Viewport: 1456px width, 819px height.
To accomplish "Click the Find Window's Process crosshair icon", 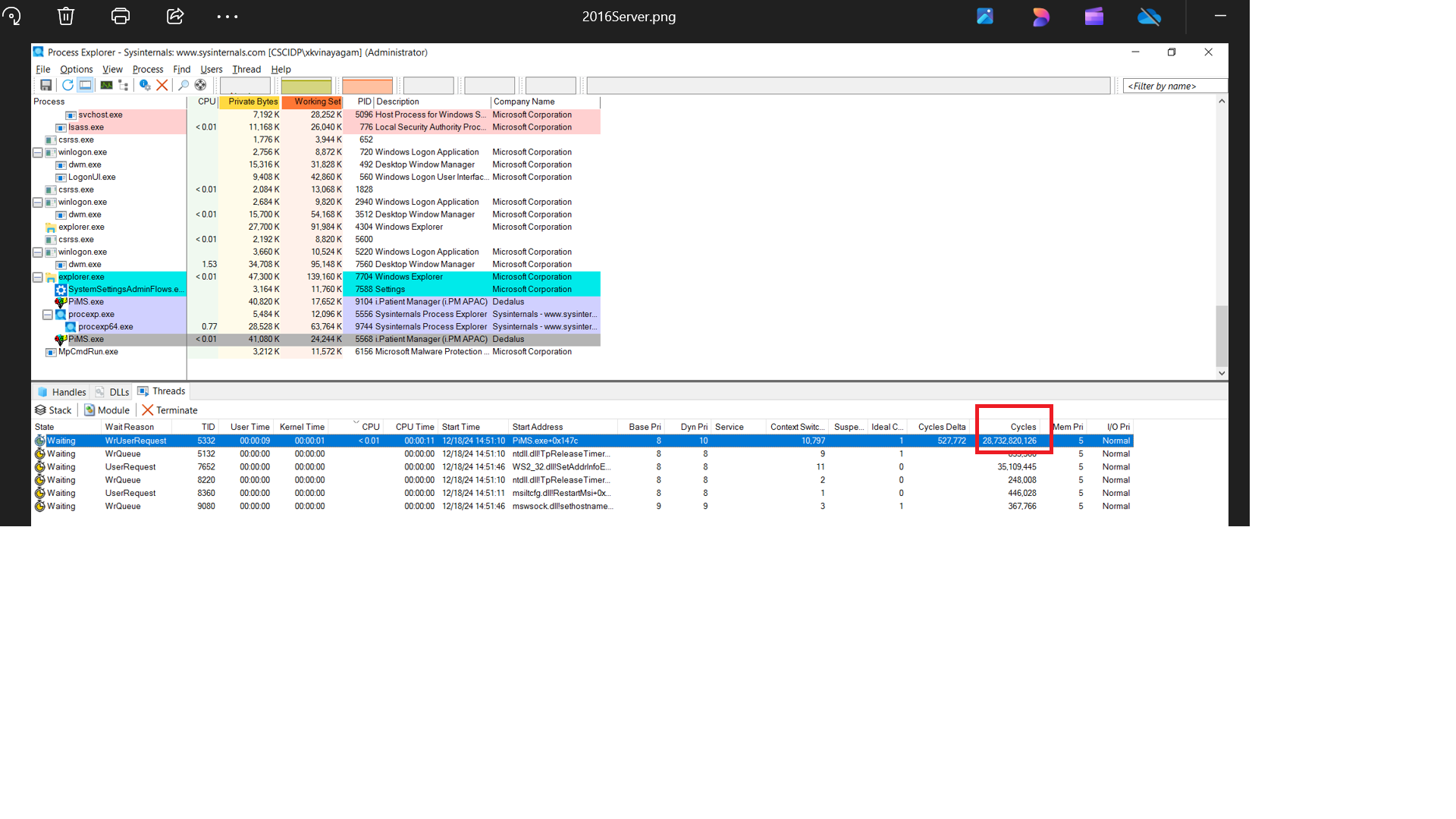I will point(200,85).
